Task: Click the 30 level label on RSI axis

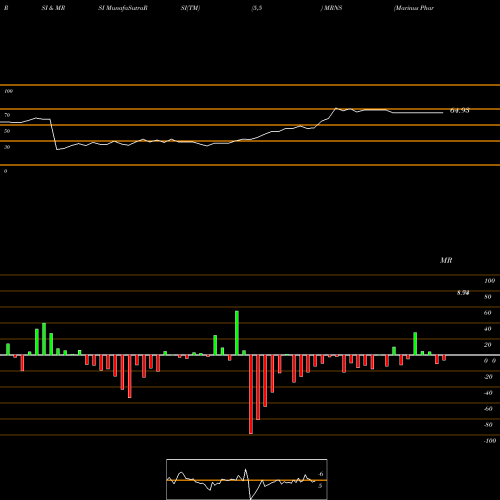Action: point(7,147)
